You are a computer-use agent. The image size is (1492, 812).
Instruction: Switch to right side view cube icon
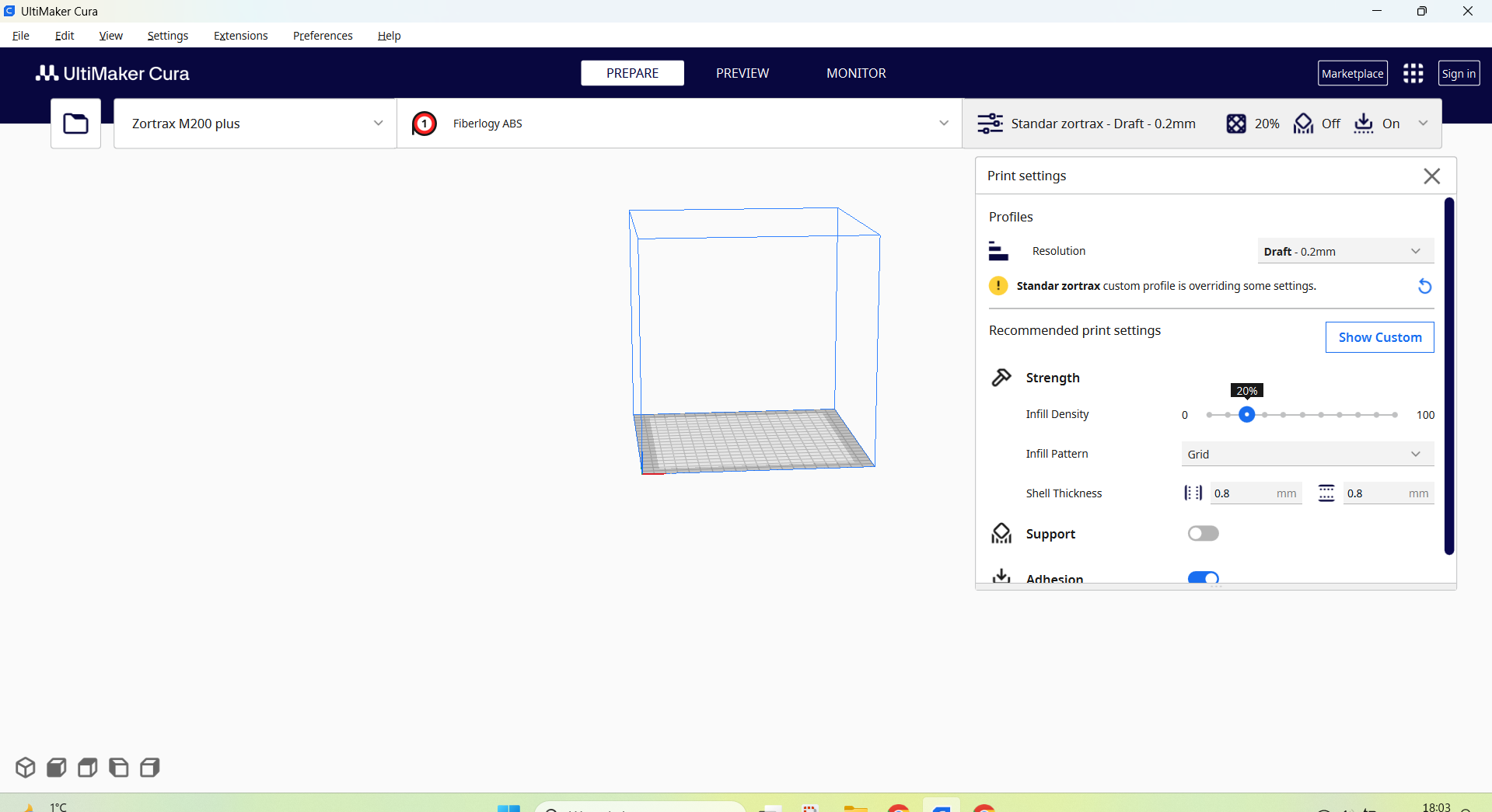150,768
